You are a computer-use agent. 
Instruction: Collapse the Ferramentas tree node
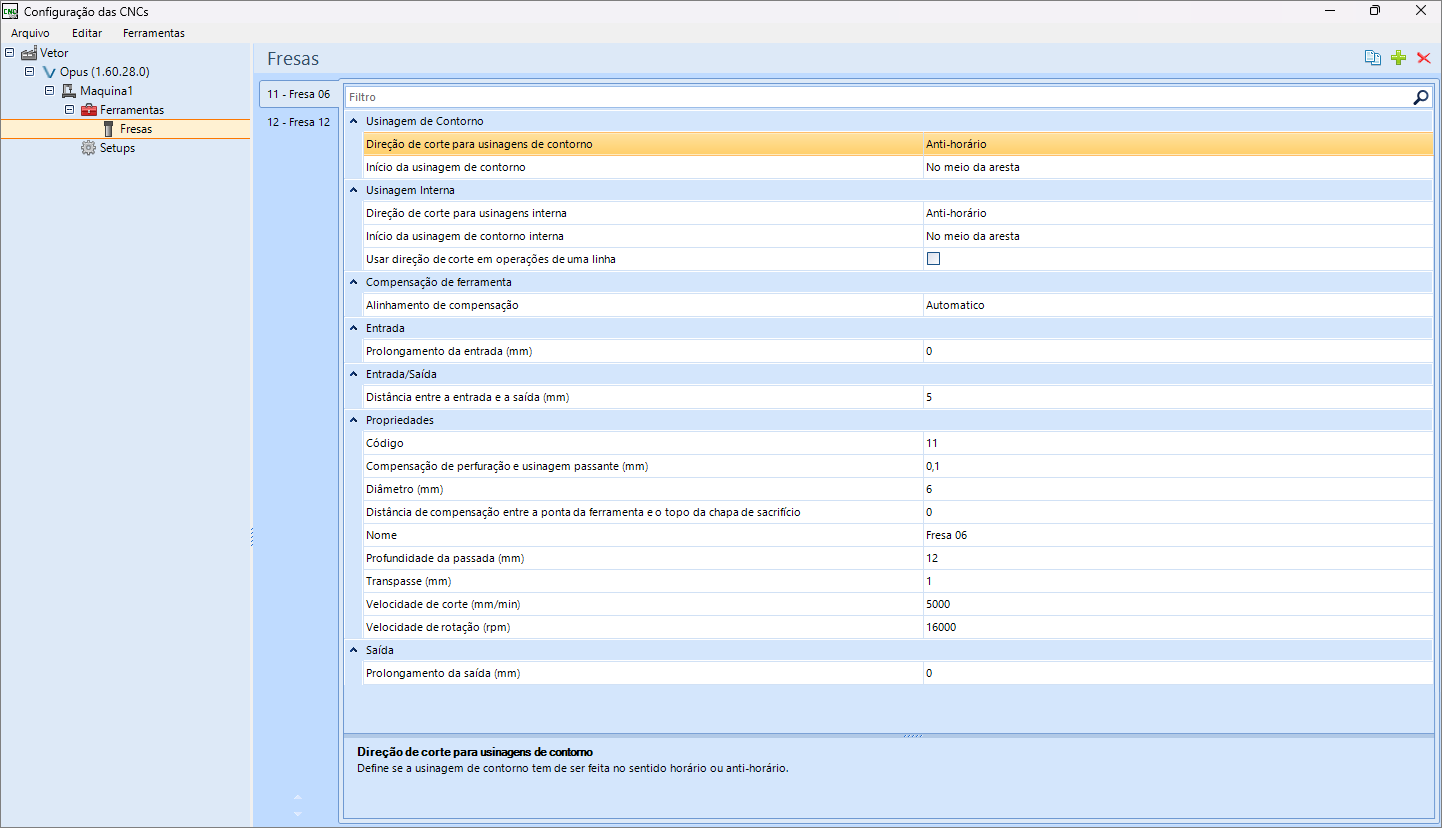pos(70,110)
